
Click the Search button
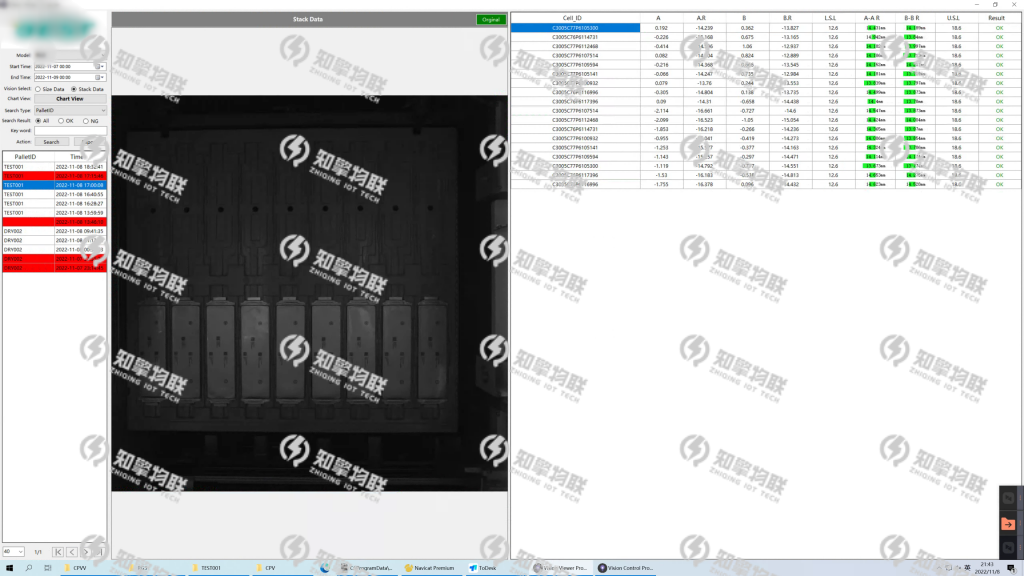click(x=52, y=142)
